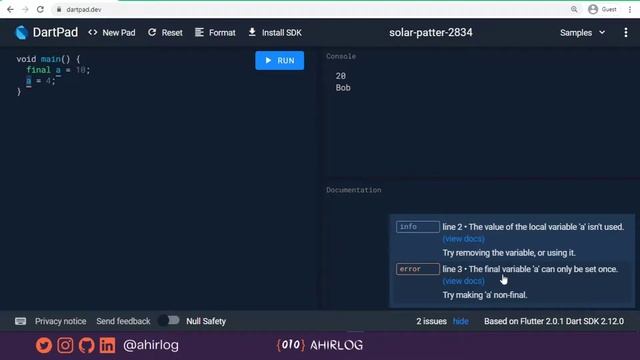Click the Flutter 2.0.1 Dart SDK version text
This screenshot has width=640, height=360.
coord(554,321)
